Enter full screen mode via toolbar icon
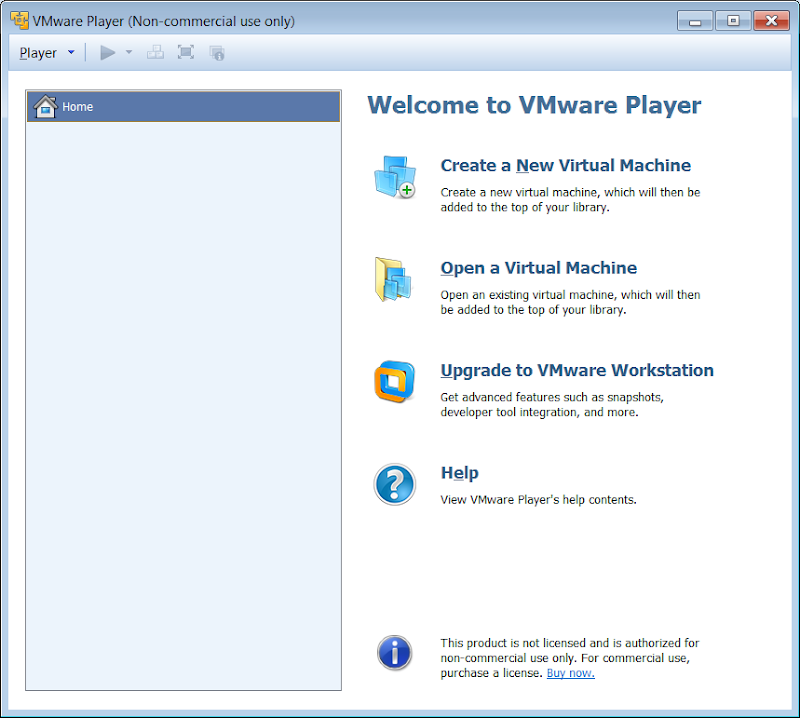 (186, 52)
